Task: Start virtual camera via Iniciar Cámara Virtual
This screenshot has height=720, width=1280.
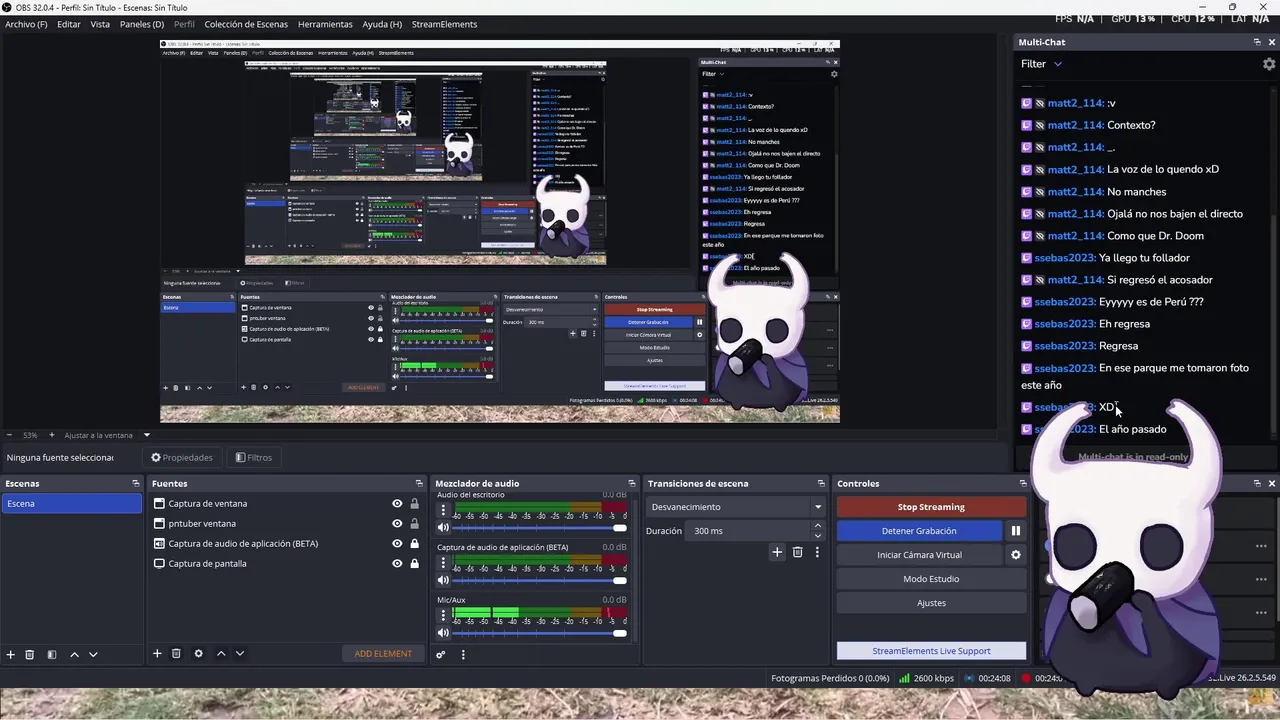Action: click(919, 555)
